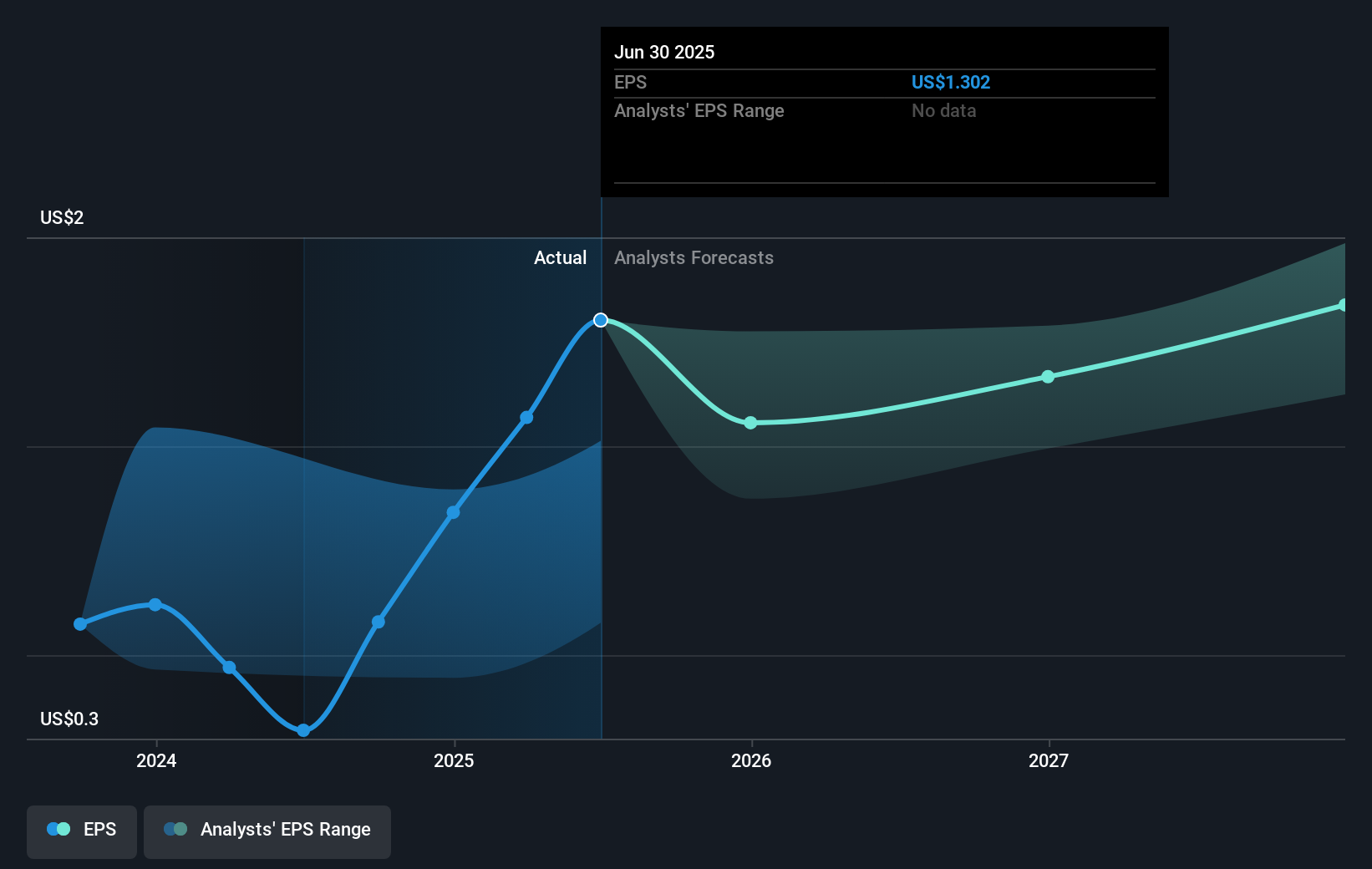Click the highlighted Jun 30 2025 data point

[x=600, y=319]
